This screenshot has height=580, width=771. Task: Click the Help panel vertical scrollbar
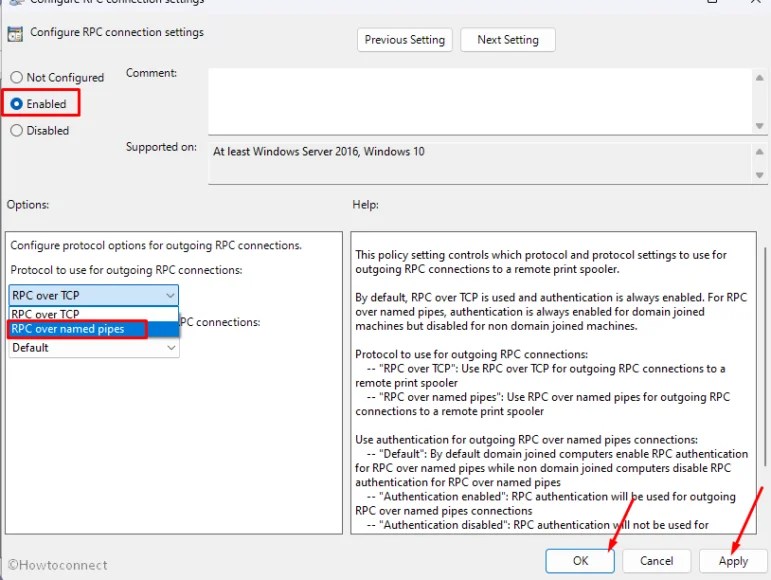[765, 356]
